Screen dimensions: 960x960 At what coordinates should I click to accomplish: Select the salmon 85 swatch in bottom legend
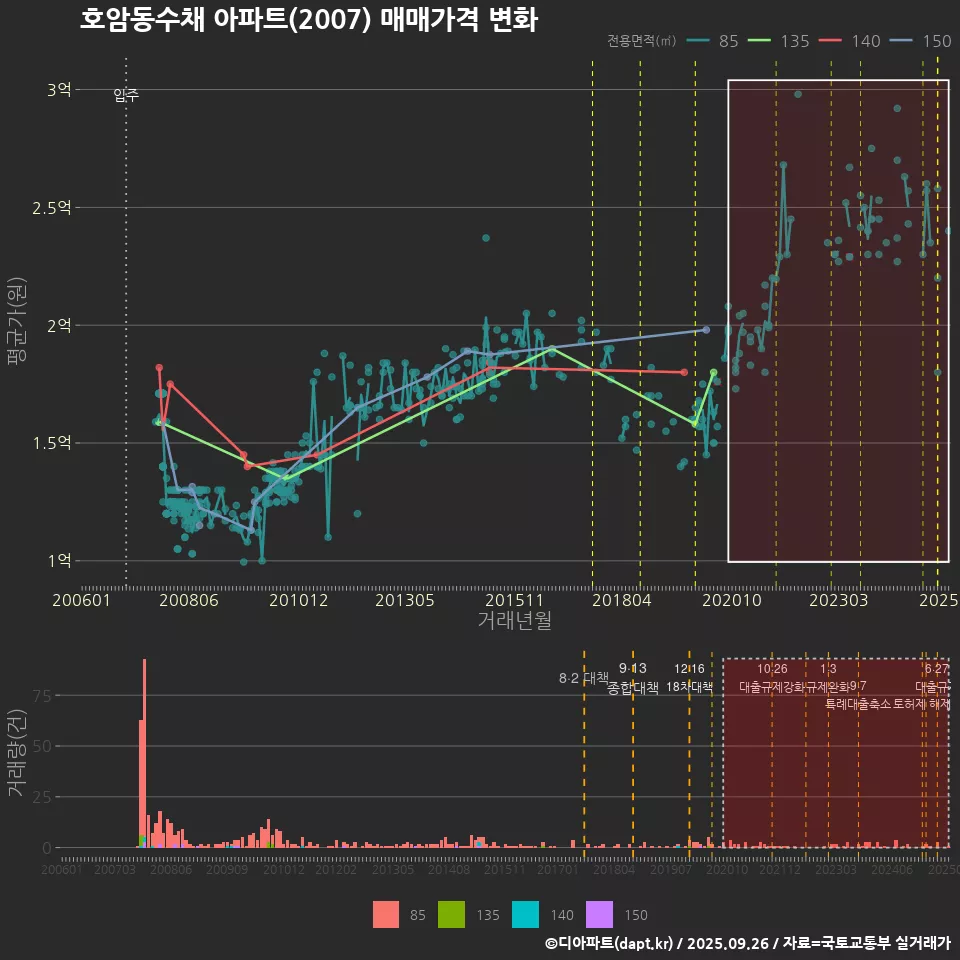(385, 914)
